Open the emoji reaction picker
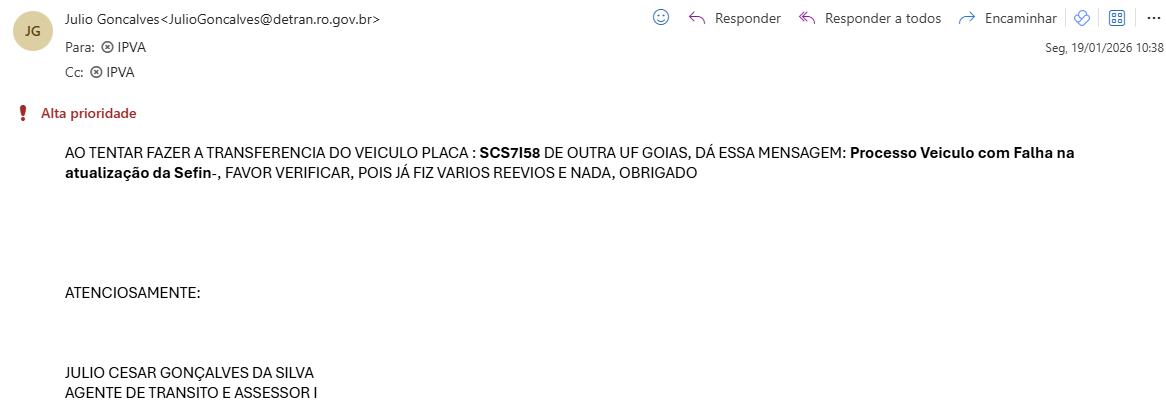1166x410 pixels. (660, 17)
